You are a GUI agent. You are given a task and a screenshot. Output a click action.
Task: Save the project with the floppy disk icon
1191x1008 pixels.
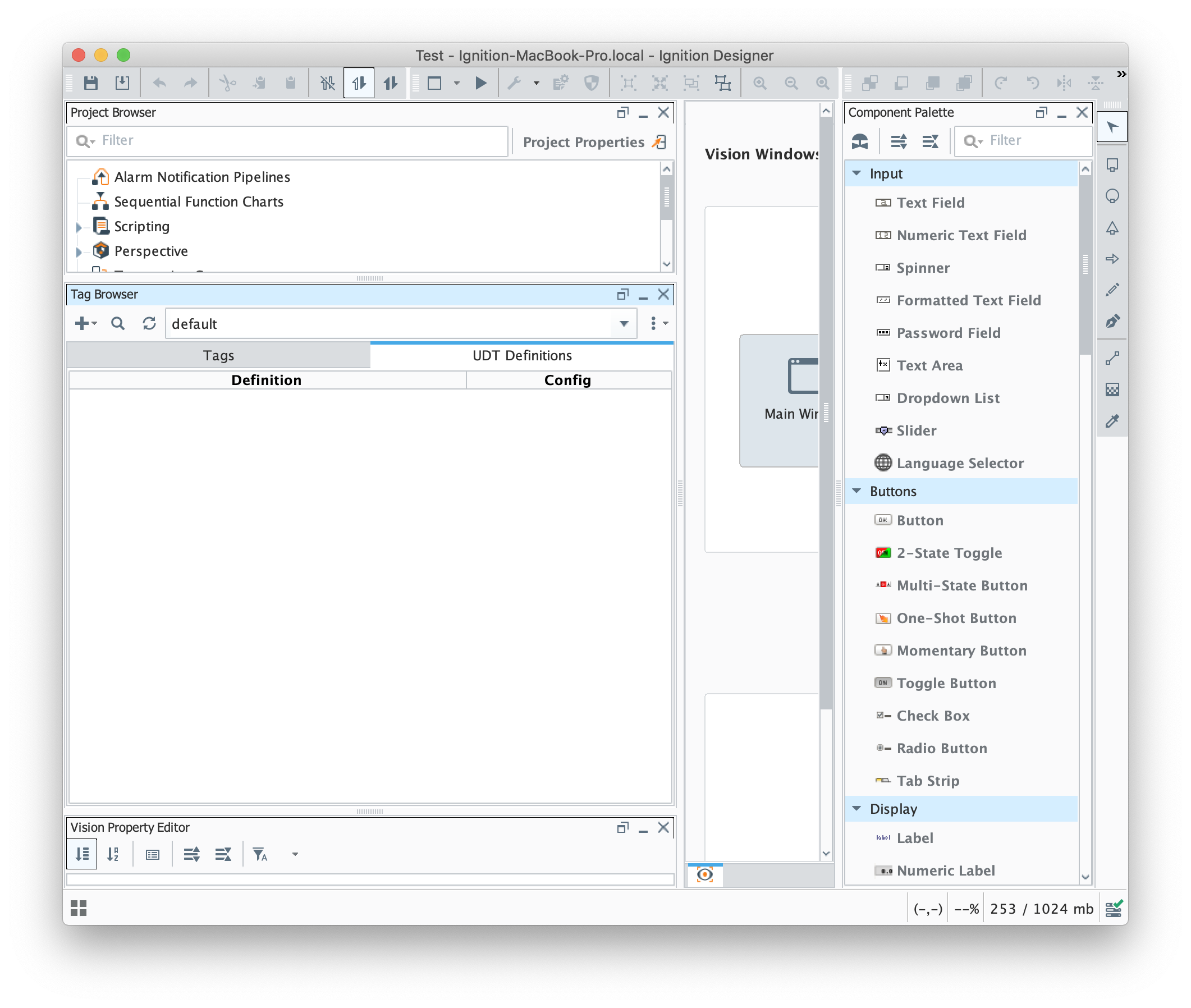click(x=90, y=83)
